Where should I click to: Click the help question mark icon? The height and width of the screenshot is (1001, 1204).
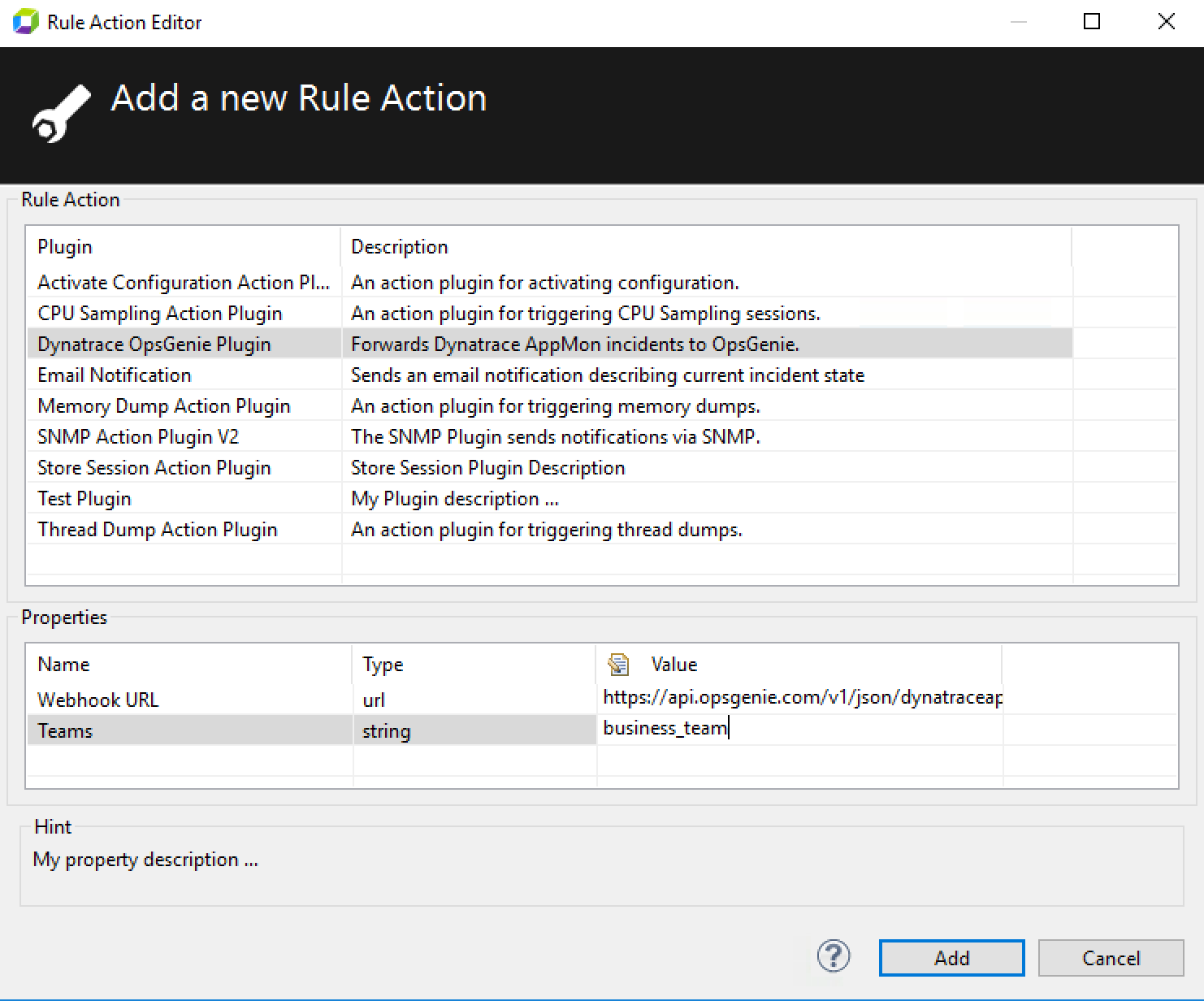tap(834, 956)
